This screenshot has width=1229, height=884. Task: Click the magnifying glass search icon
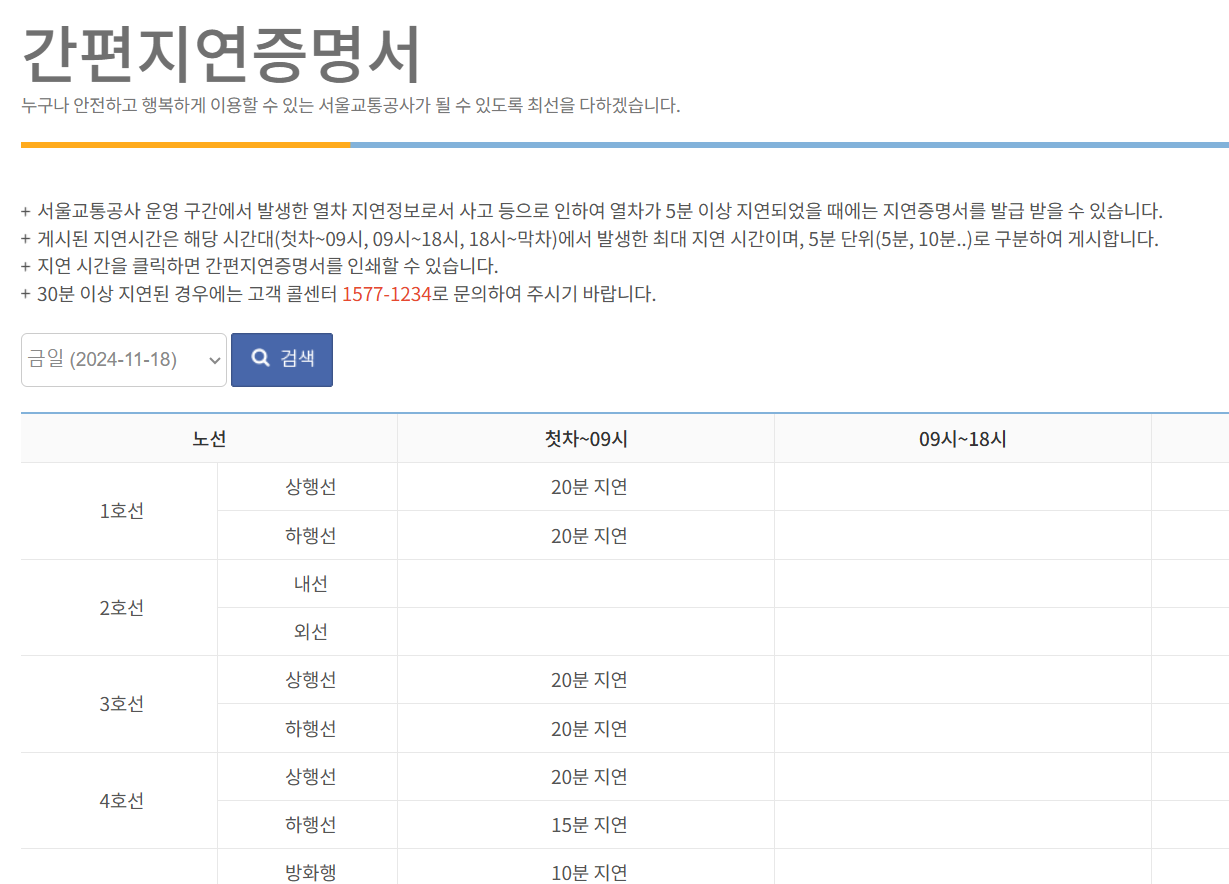[260, 360]
